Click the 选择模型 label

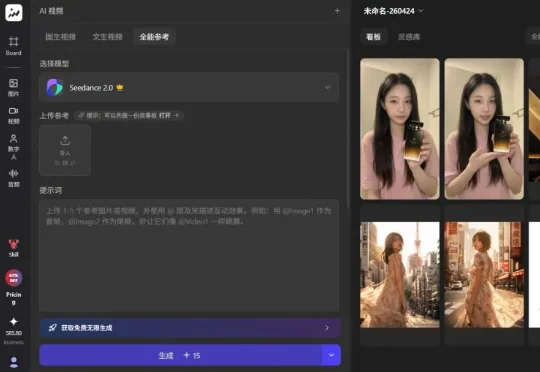coord(54,64)
